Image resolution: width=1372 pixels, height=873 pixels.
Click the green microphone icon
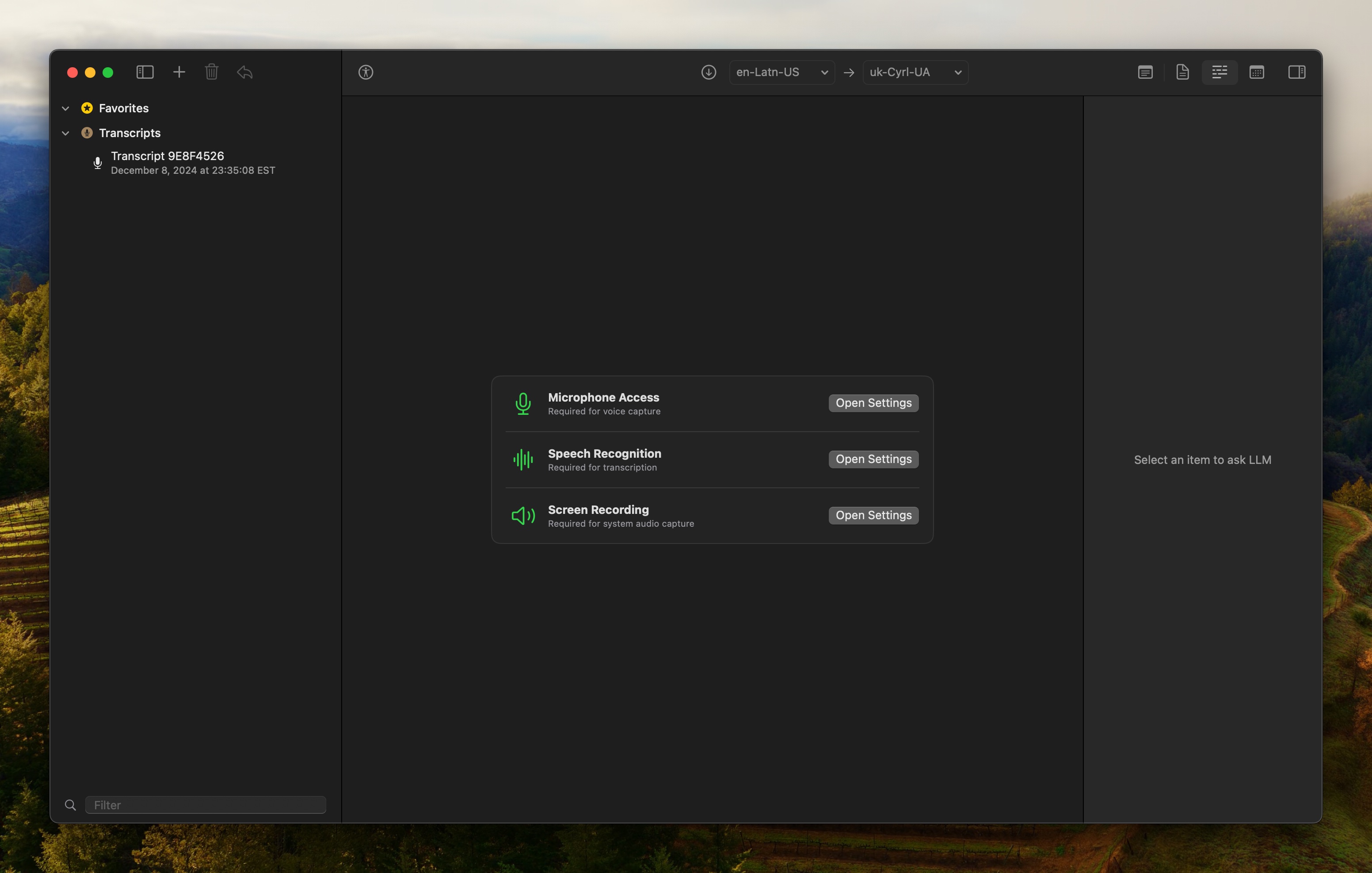[522, 404]
